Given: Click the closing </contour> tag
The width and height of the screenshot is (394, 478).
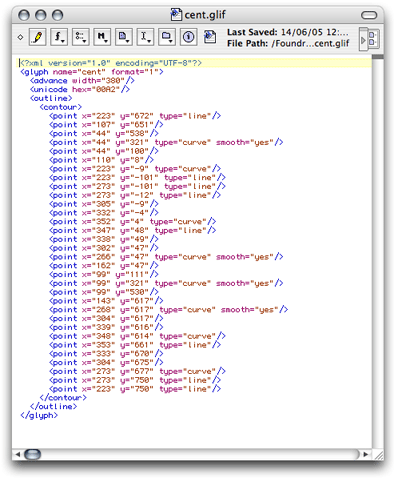Looking at the screenshot, I should [x=63, y=398].
